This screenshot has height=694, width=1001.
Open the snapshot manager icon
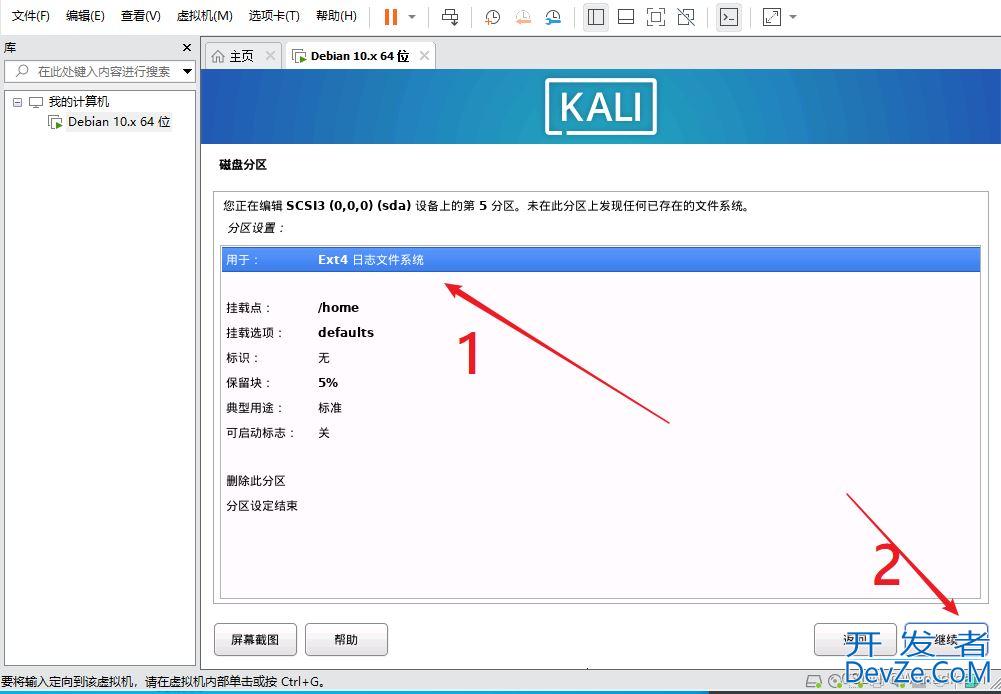coord(553,17)
